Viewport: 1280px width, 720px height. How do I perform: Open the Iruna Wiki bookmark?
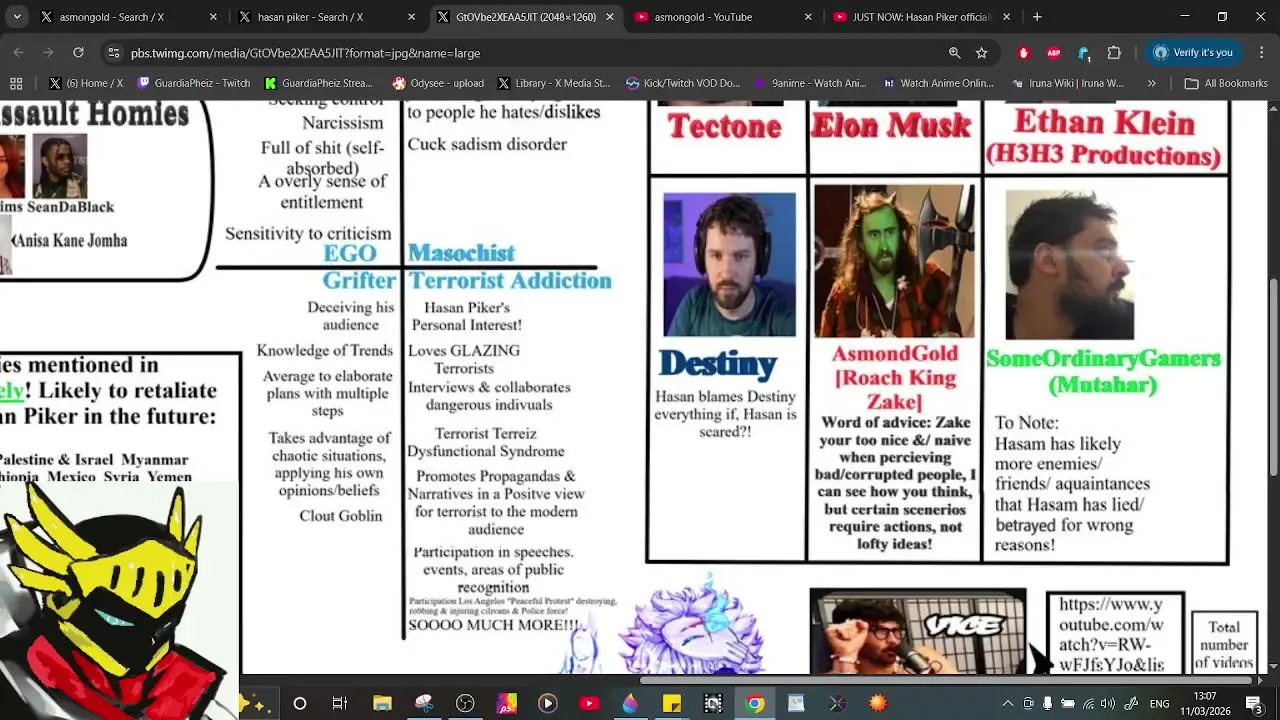pyautogui.click(x=1068, y=83)
